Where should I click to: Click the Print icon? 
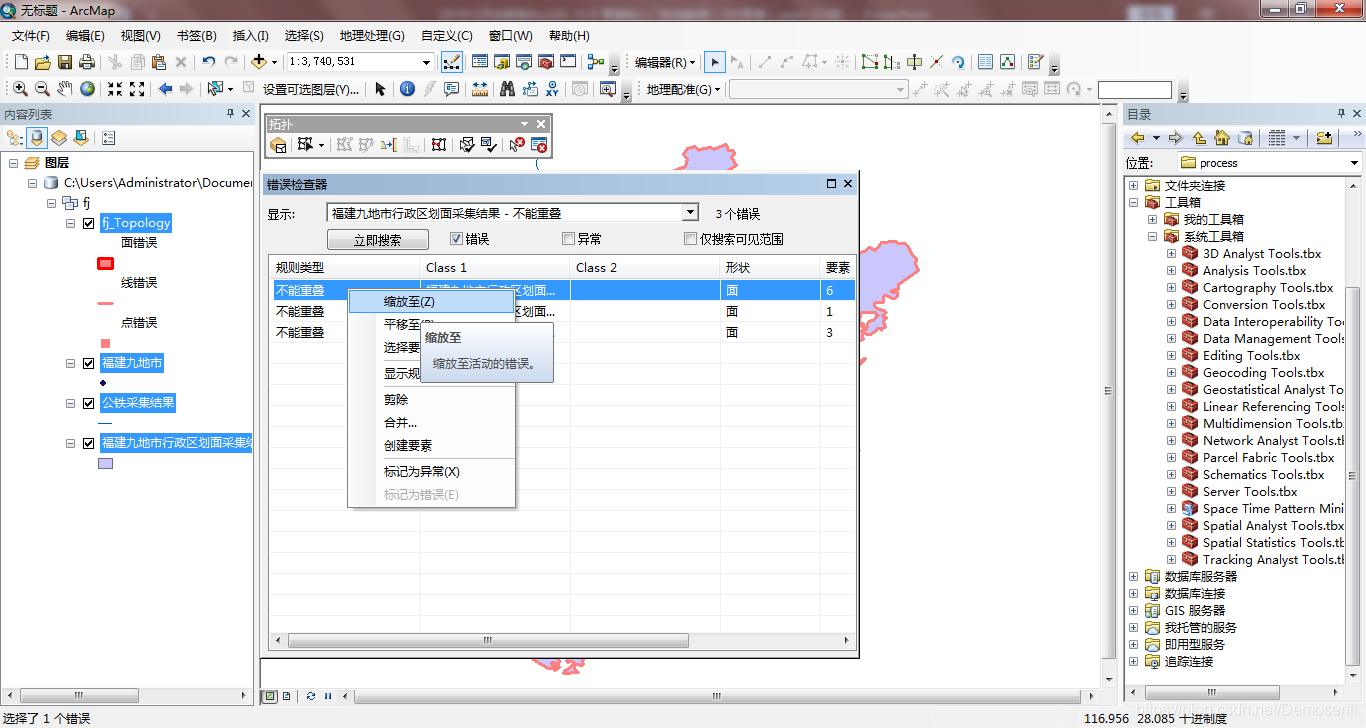[87, 62]
